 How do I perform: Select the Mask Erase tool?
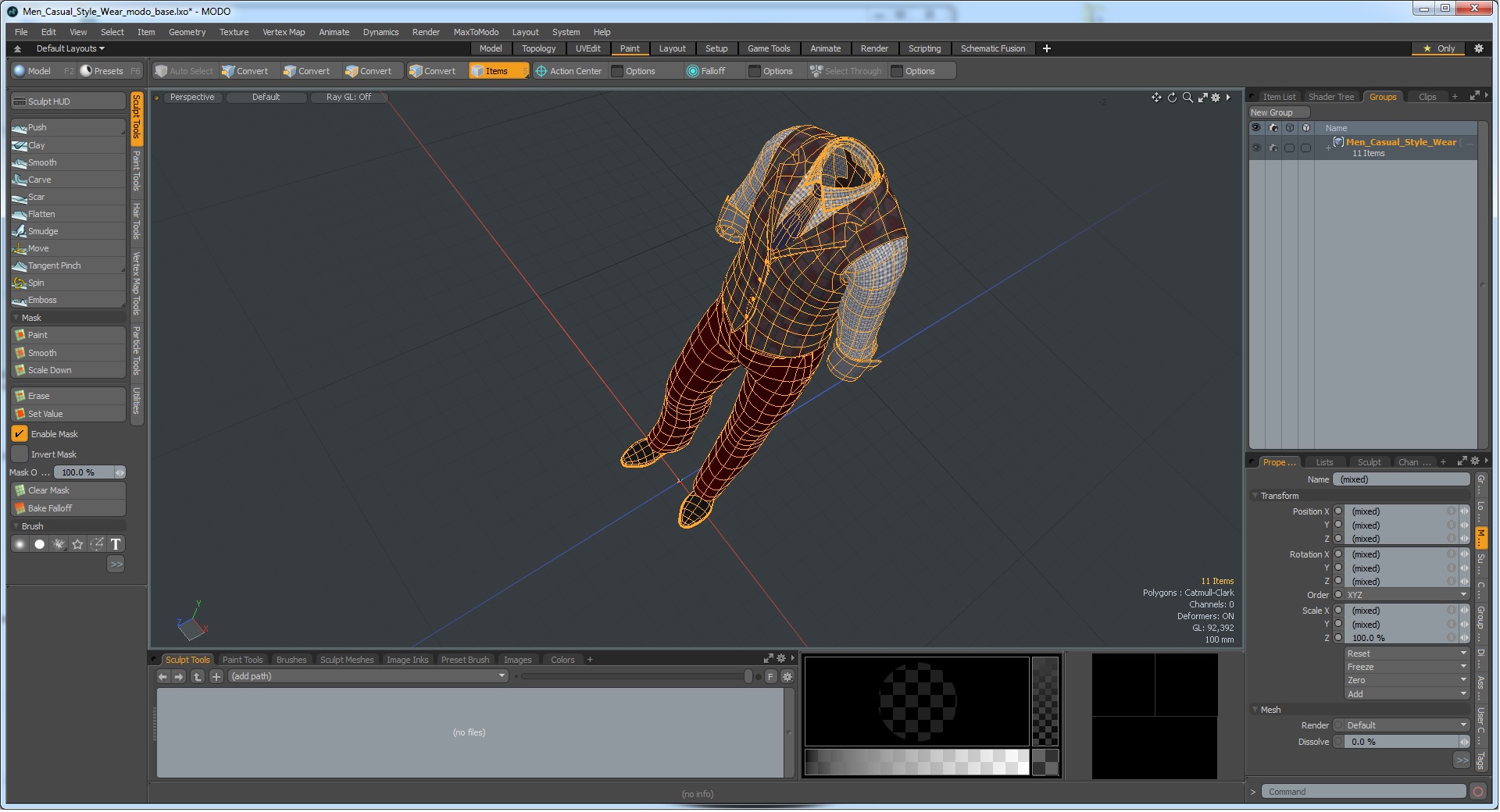(68, 396)
